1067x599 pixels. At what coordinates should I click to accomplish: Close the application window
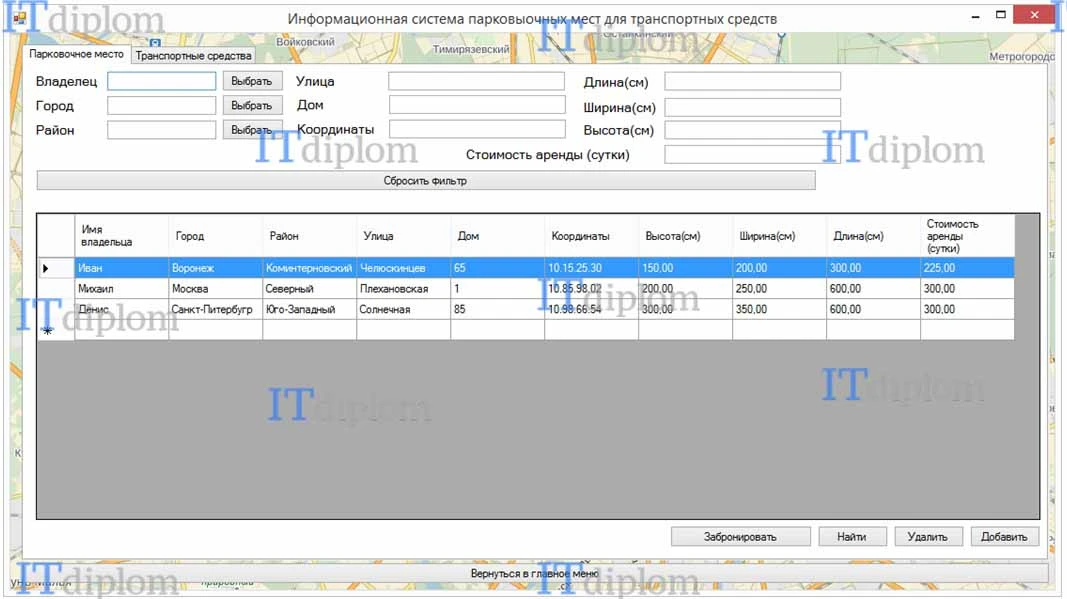coord(1034,15)
